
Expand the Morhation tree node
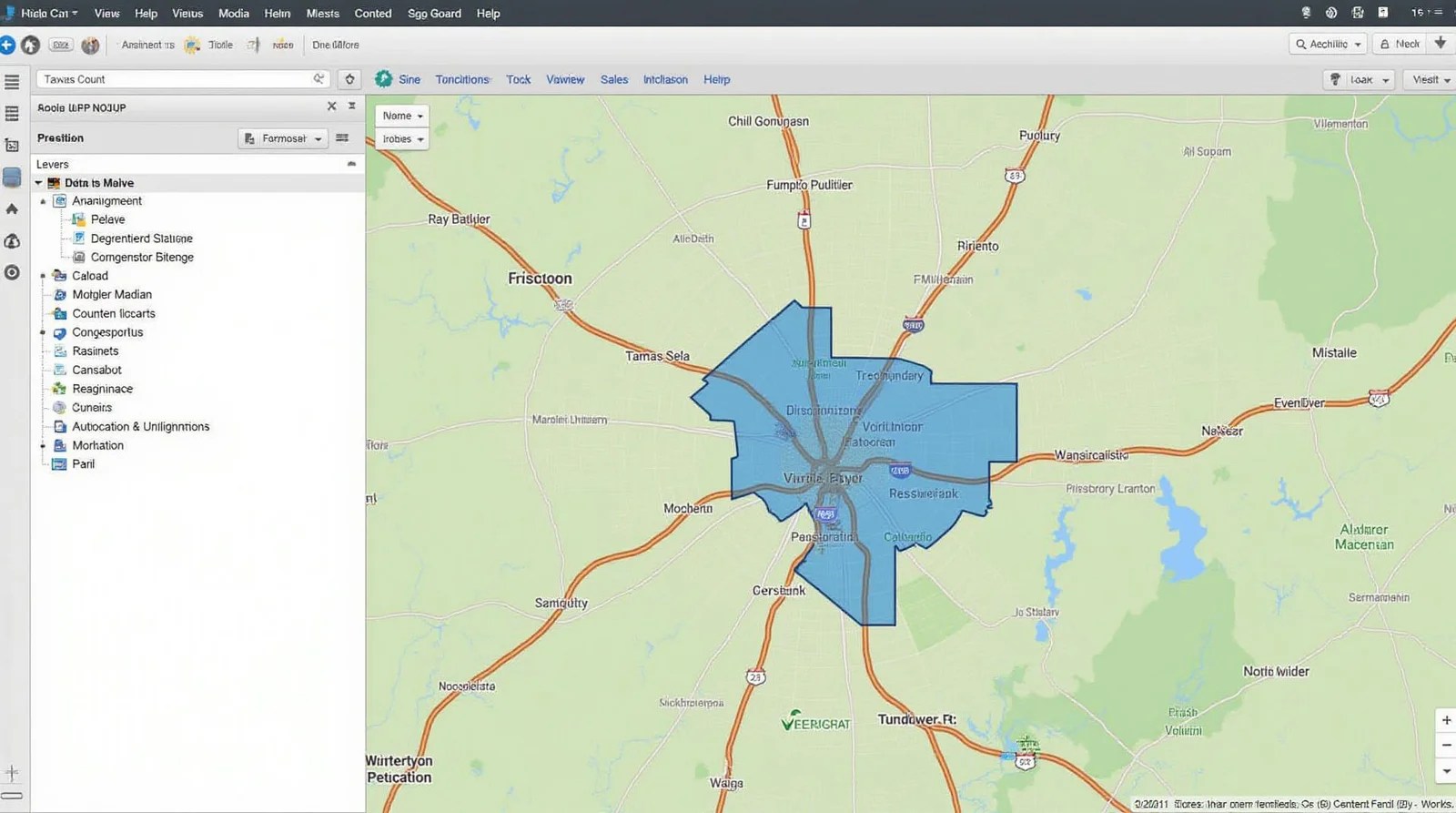pyautogui.click(x=43, y=445)
